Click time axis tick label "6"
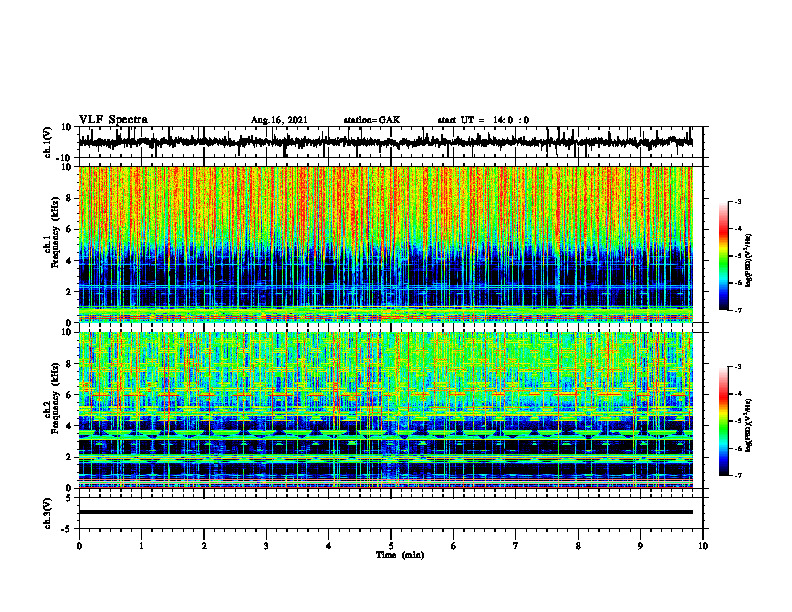This screenshot has height=612, width=792. click(x=454, y=546)
